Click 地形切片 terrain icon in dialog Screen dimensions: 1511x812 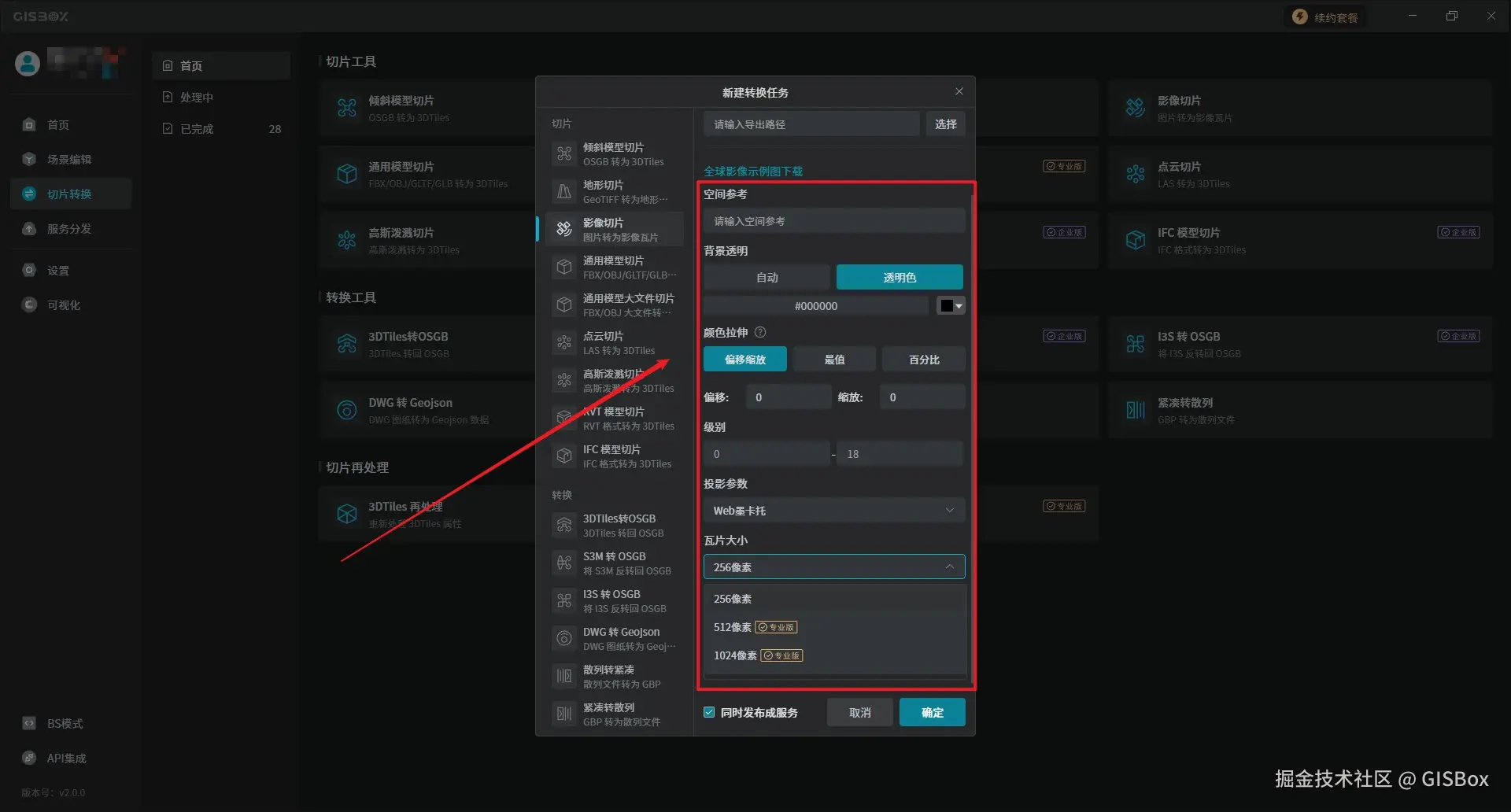tap(564, 192)
